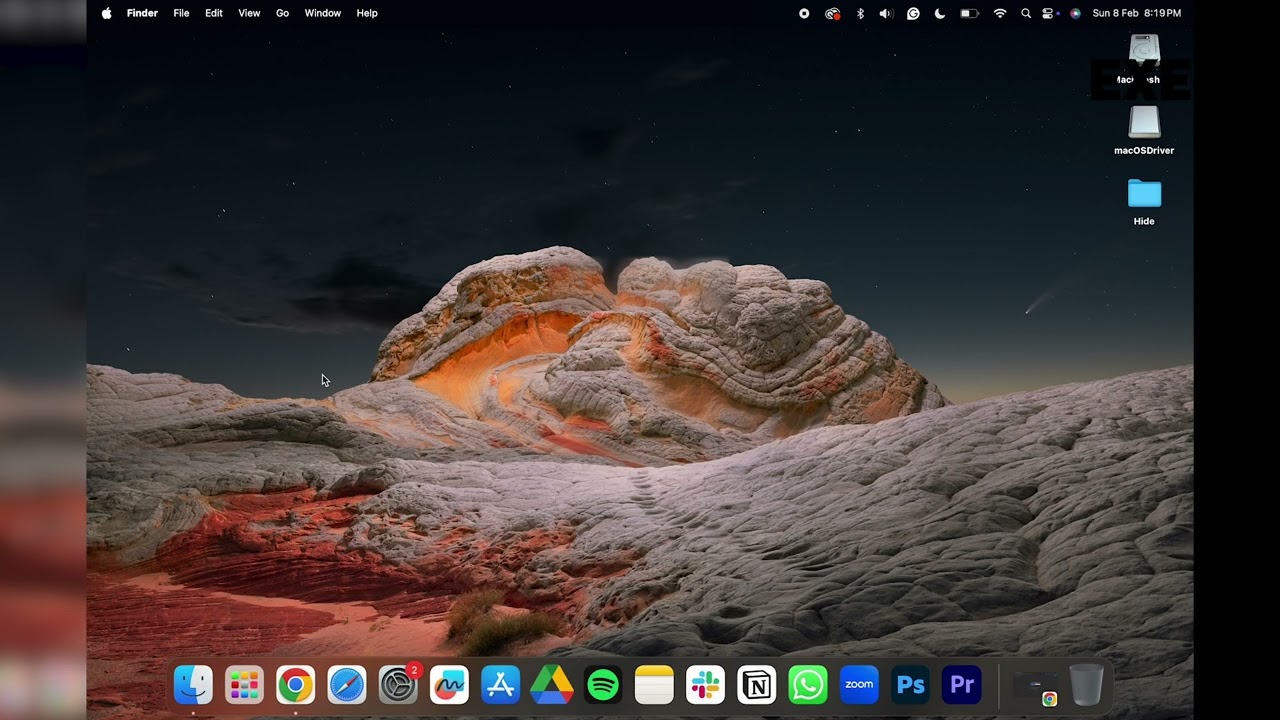Open Slack from the Dock

(705, 685)
